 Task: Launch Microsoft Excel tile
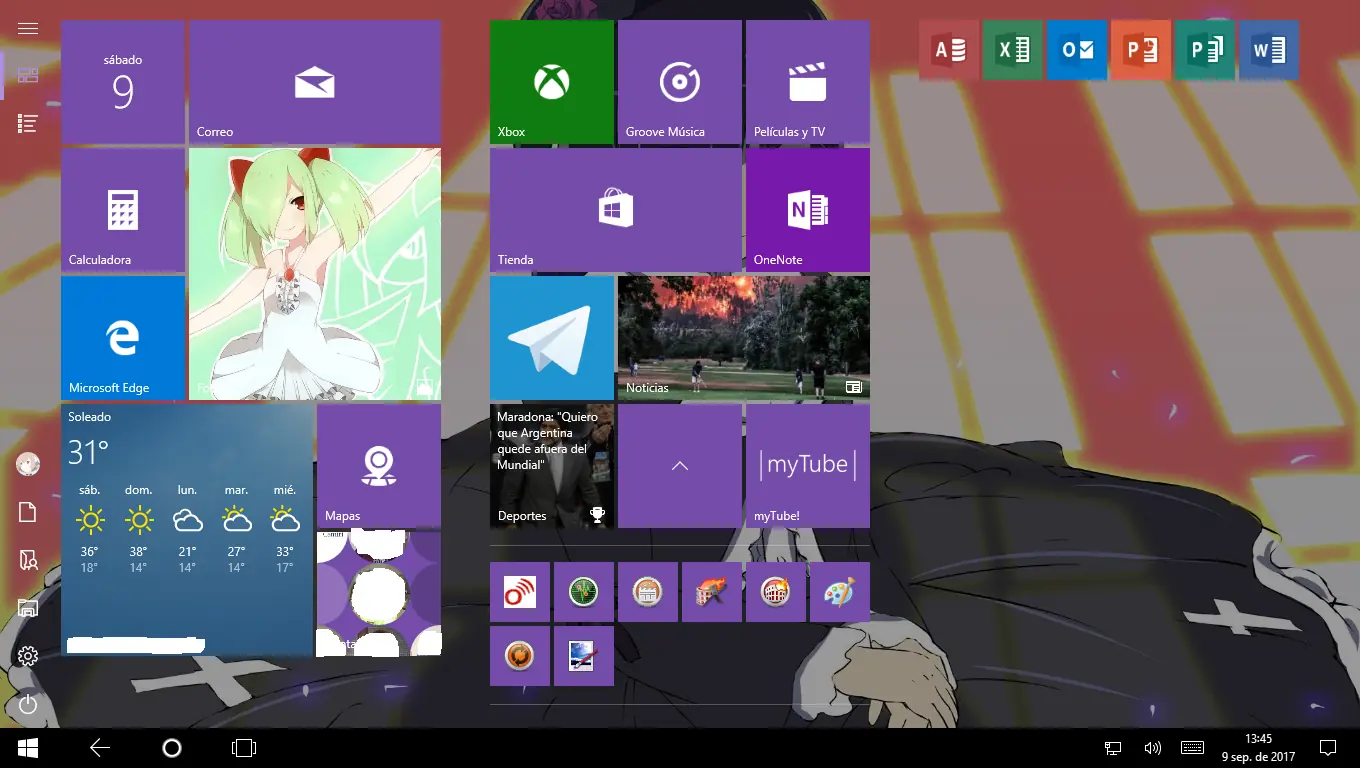[1013, 50]
